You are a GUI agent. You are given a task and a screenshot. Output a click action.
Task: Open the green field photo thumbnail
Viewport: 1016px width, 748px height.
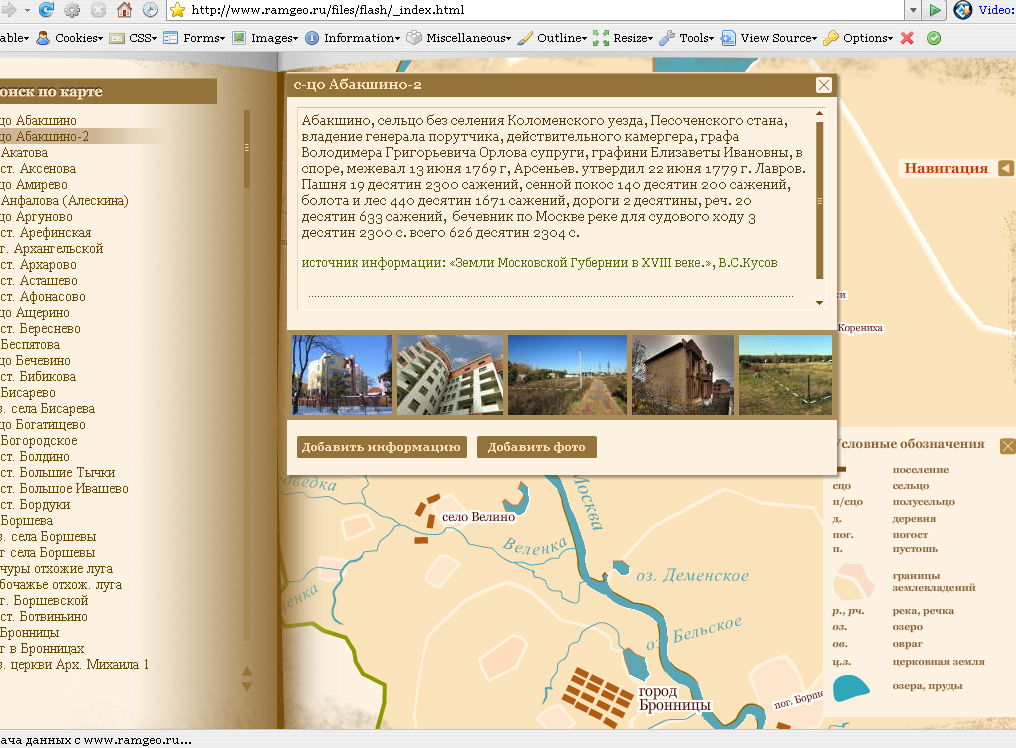pyautogui.click(x=785, y=375)
